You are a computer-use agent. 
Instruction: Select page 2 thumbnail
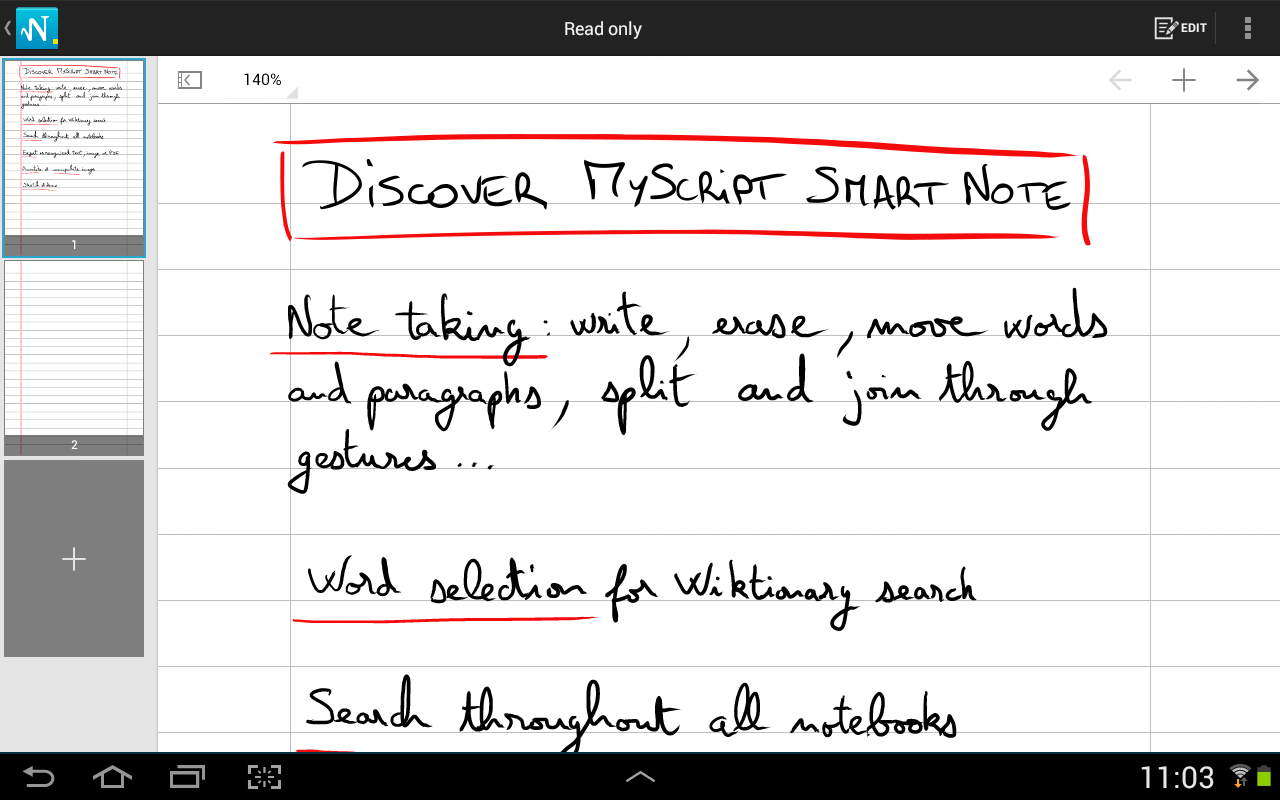pyautogui.click(x=74, y=358)
